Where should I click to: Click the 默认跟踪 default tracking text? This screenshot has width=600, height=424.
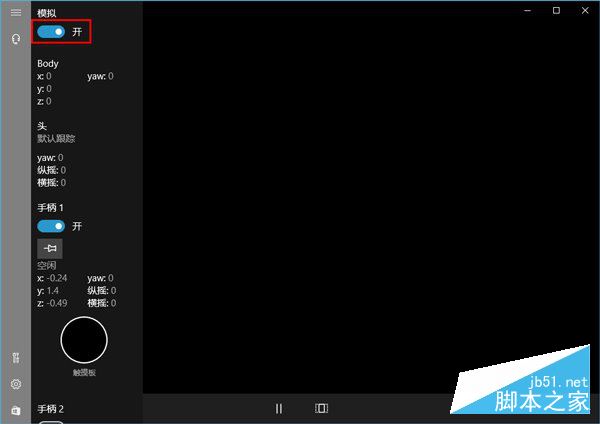coord(56,138)
